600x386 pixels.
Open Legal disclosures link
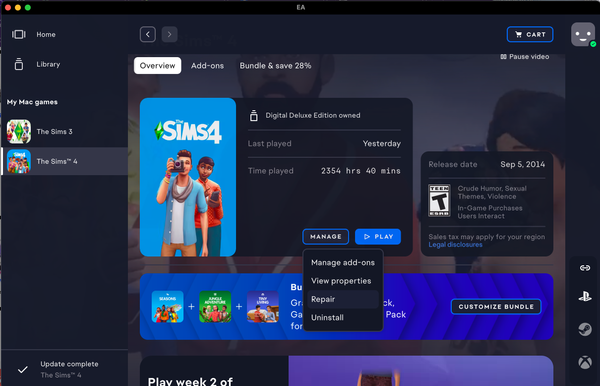pos(455,245)
